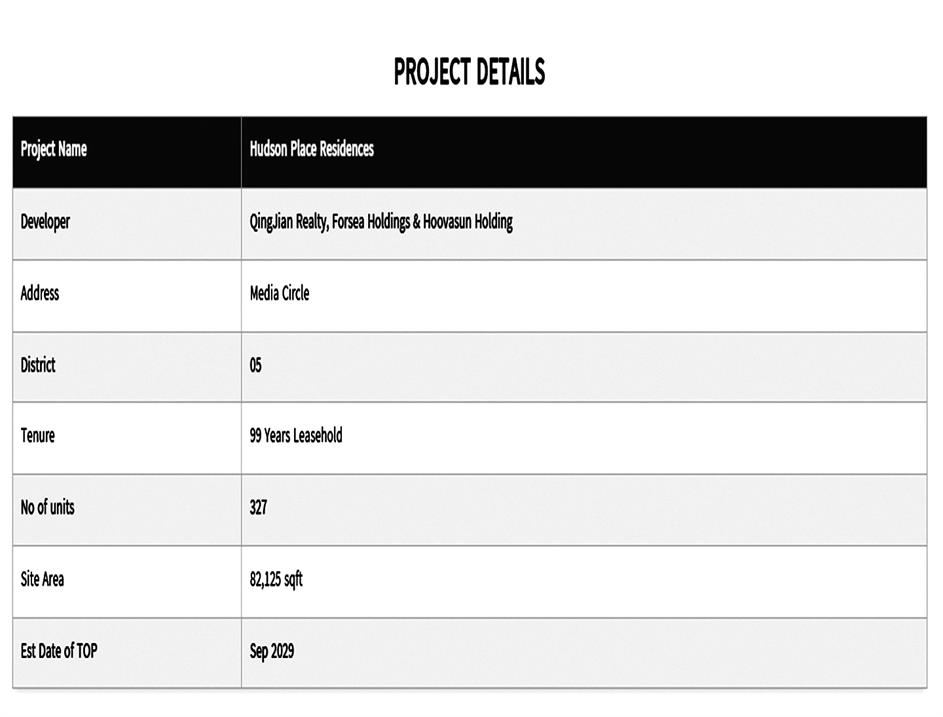Click Forsea Holdings in the developer row
The image size is (943, 717).
(x=370, y=222)
